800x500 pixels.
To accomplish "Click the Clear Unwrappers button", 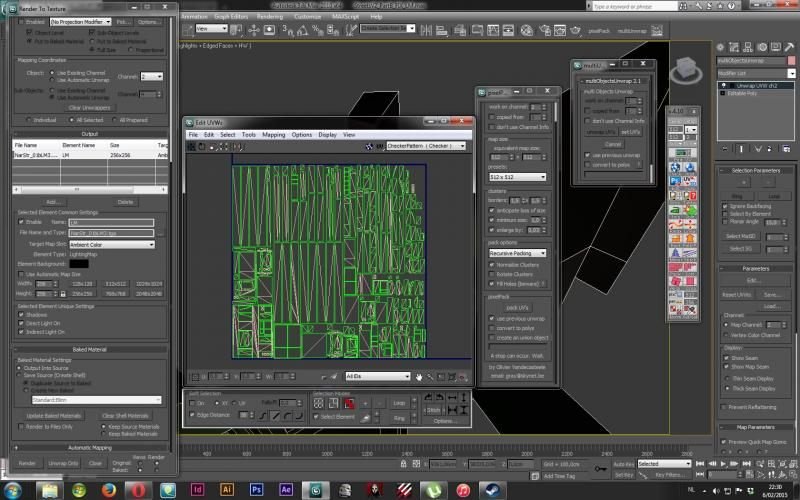I will tap(89, 108).
